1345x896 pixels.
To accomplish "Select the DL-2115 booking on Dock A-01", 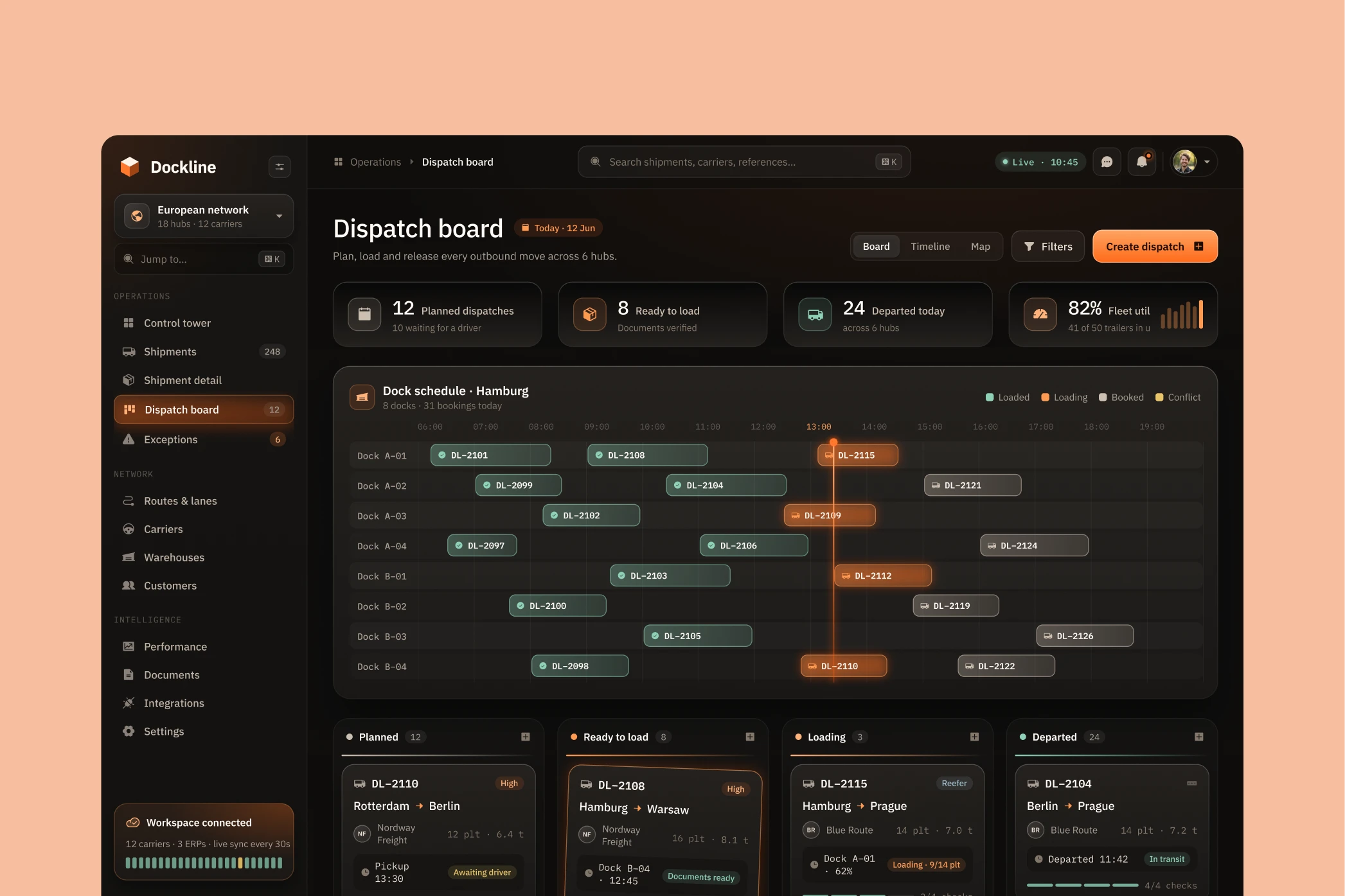I will click(858, 455).
